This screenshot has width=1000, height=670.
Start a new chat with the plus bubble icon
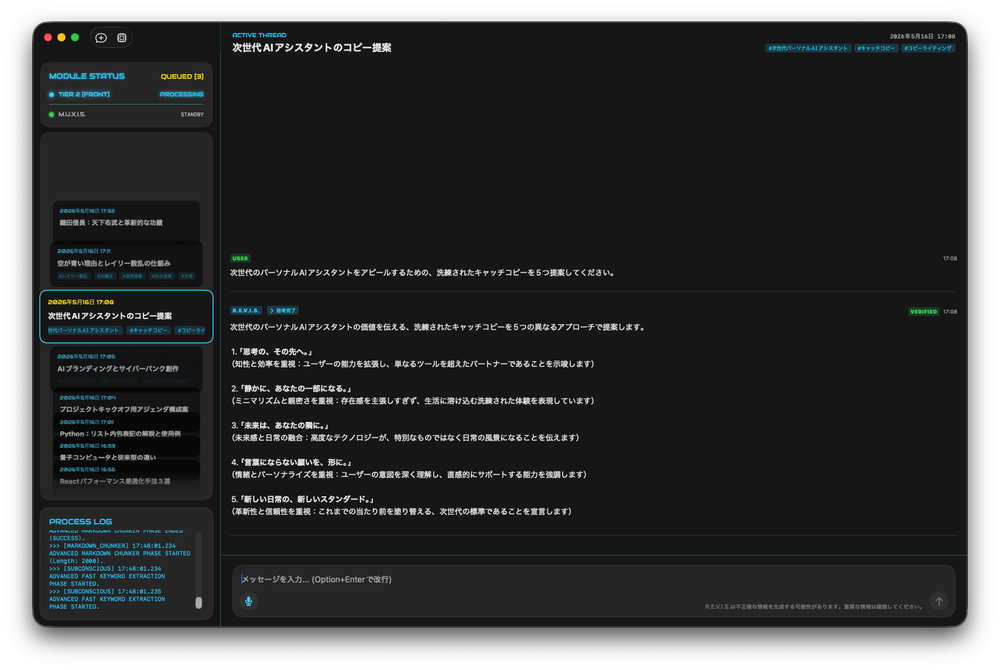(101, 38)
